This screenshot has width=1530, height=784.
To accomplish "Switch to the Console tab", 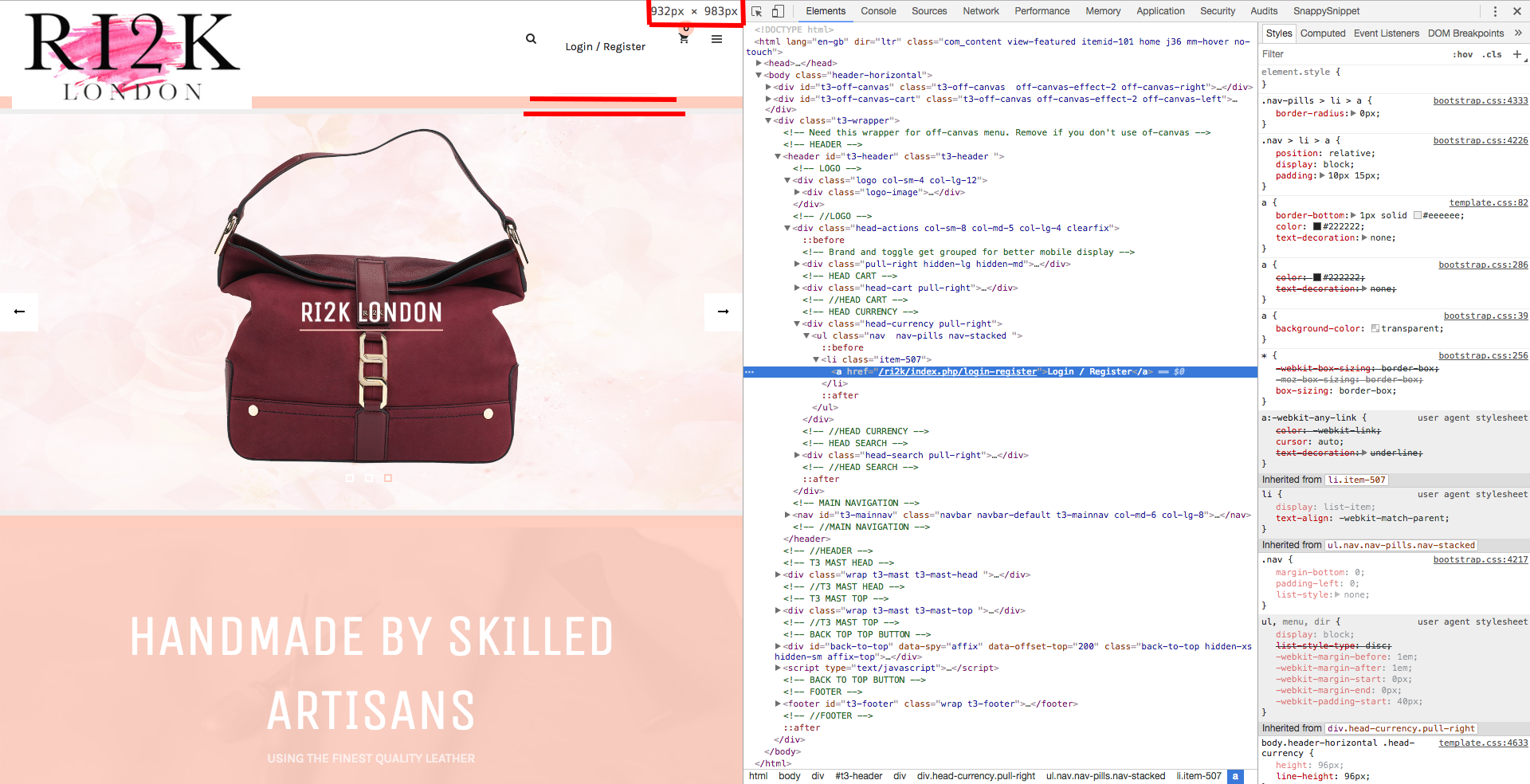I will (x=878, y=11).
